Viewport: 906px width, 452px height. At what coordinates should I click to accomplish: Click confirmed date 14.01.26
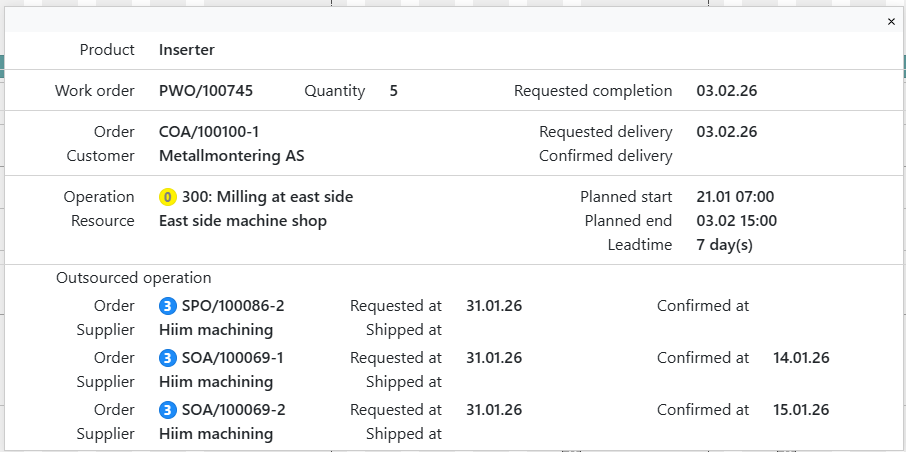tap(800, 358)
